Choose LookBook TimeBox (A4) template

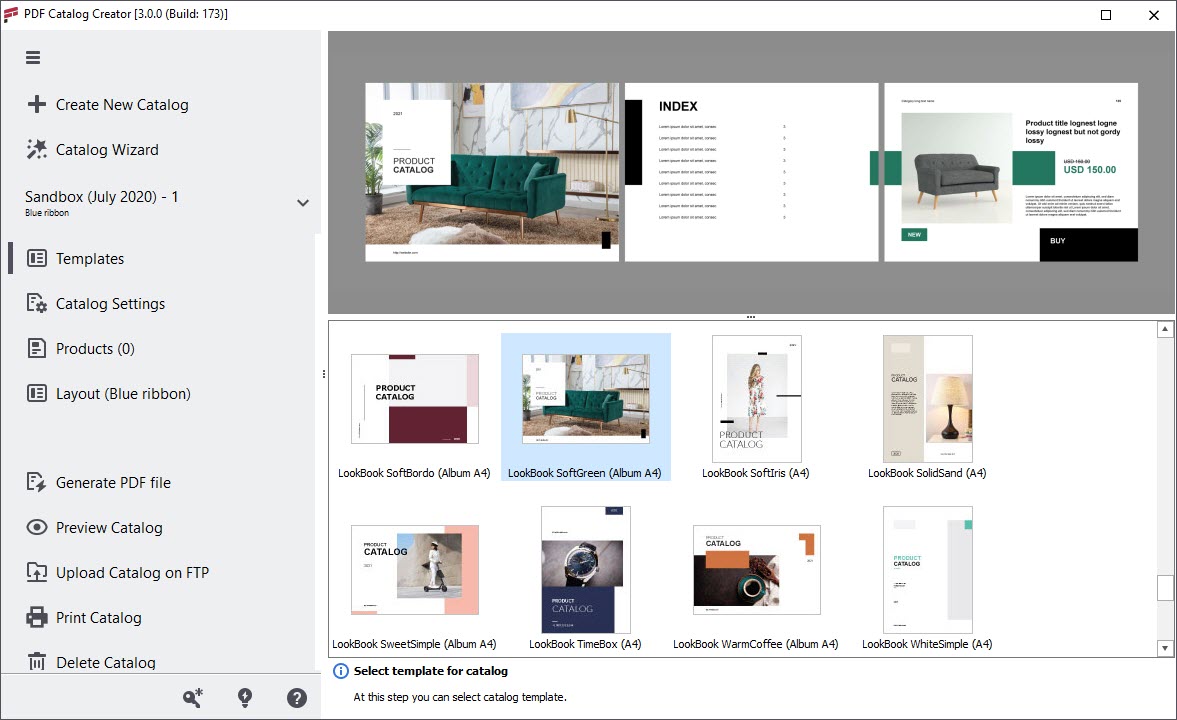click(585, 569)
